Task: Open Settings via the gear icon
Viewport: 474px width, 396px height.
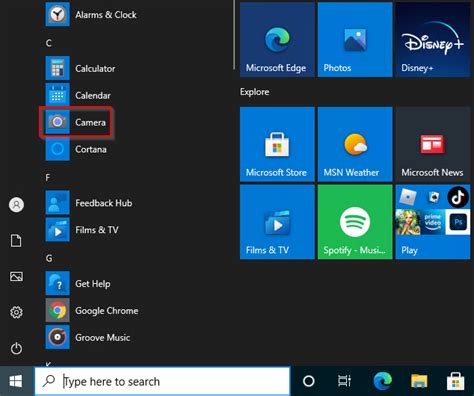Action: pos(16,312)
